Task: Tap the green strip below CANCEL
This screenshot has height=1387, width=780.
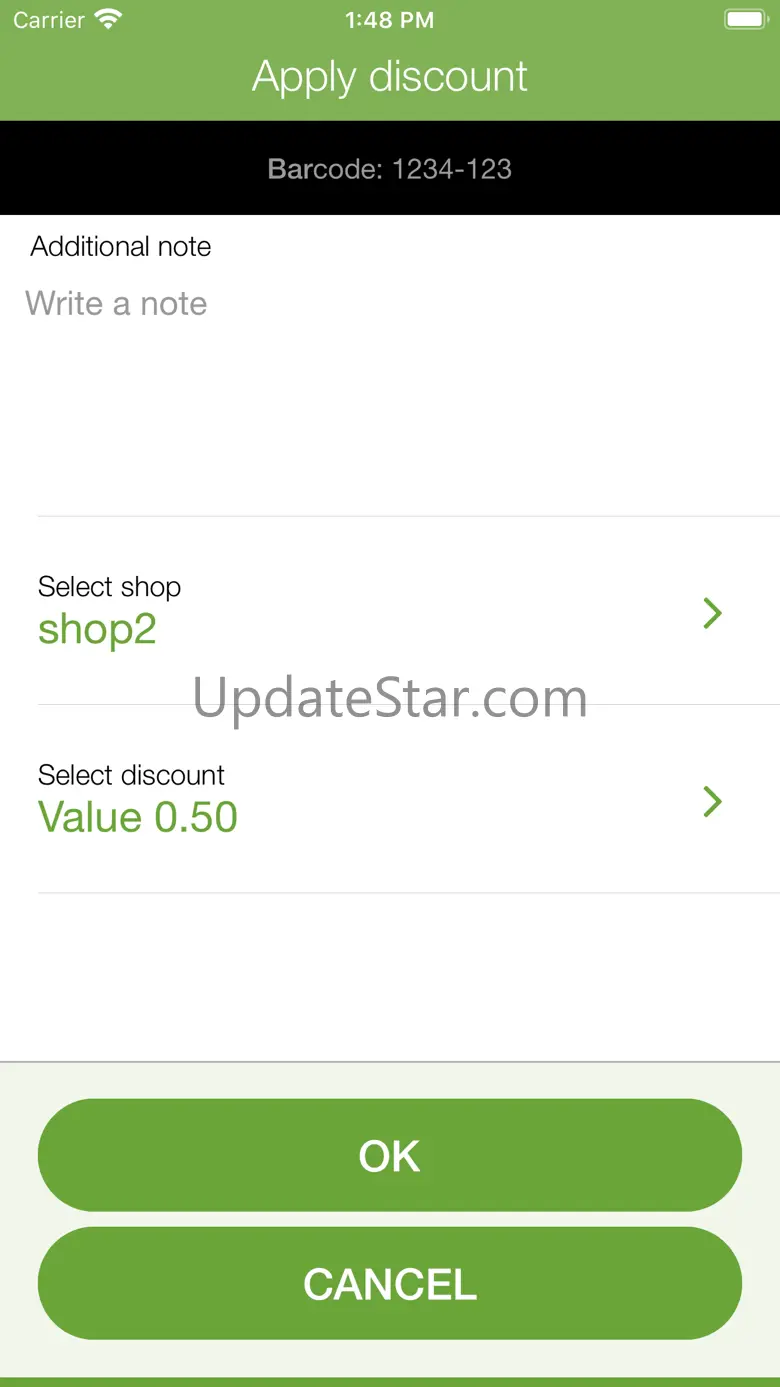Action: 390,1382
